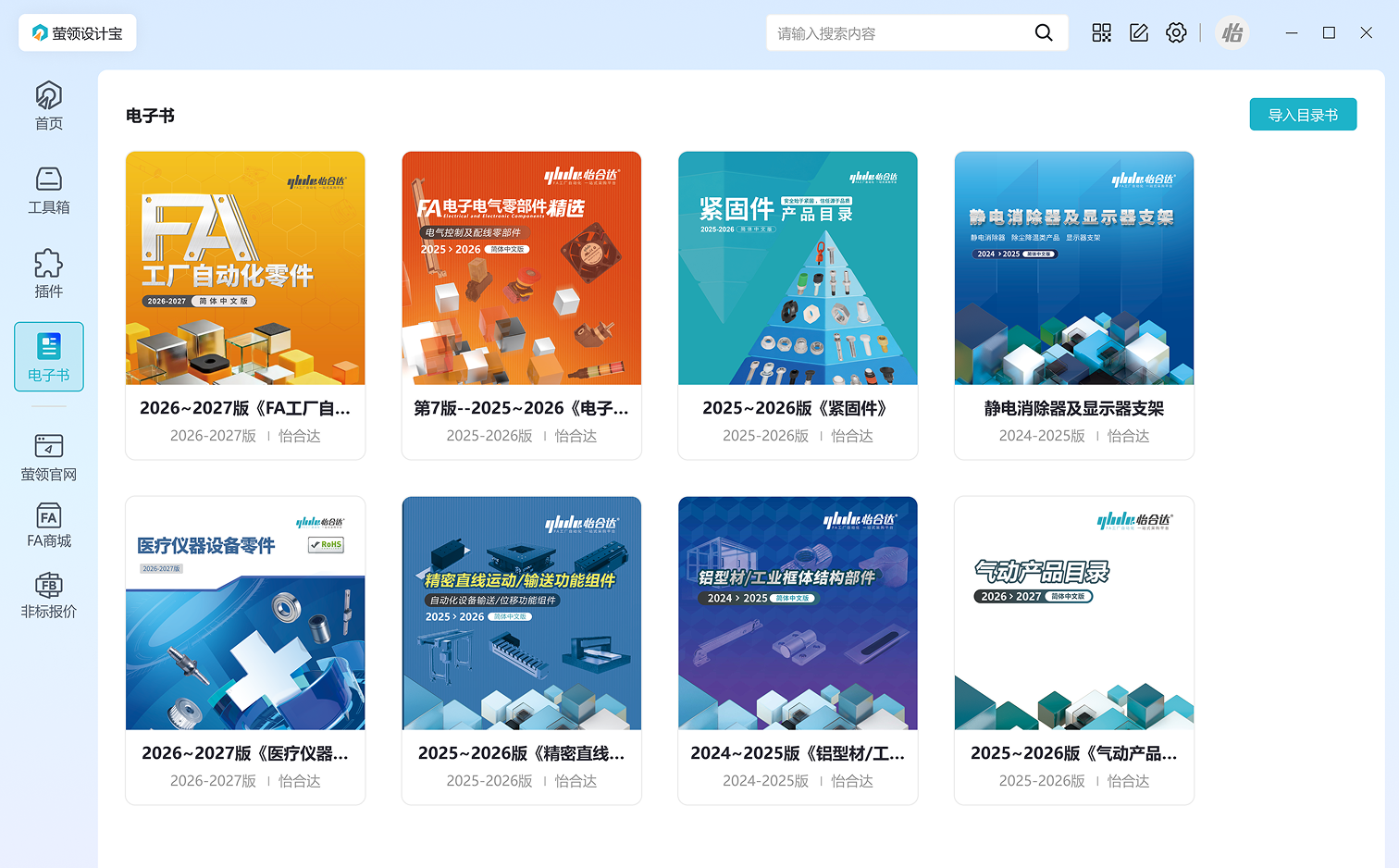Image resolution: width=1399 pixels, height=868 pixels.
Task: Click 2025-2026版 under 气动产品 card
Action: (1042, 781)
